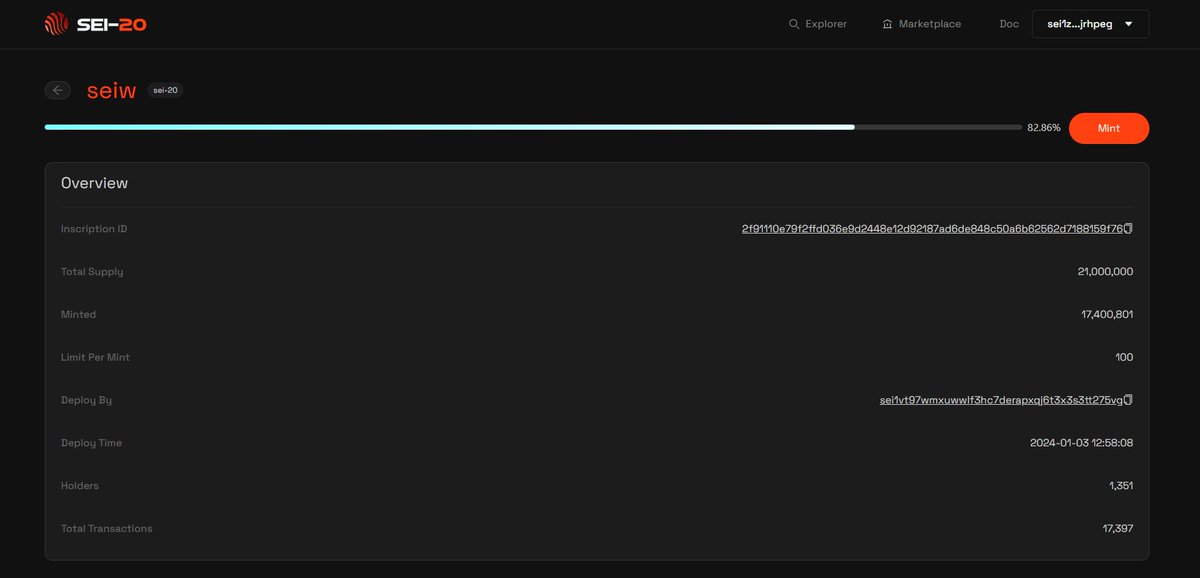Open the Doc link
Screen dimensions: 1200x578
(1009, 24)
